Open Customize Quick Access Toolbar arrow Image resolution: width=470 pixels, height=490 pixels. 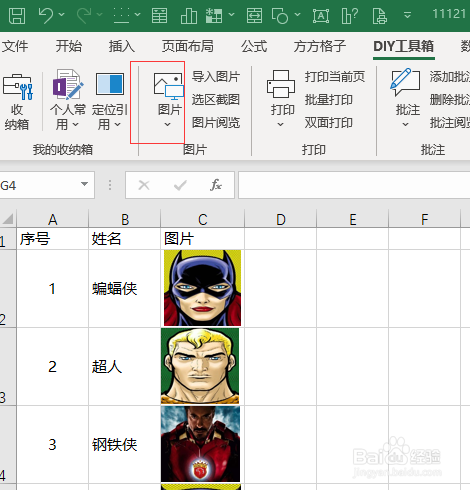tap(407, 15)
